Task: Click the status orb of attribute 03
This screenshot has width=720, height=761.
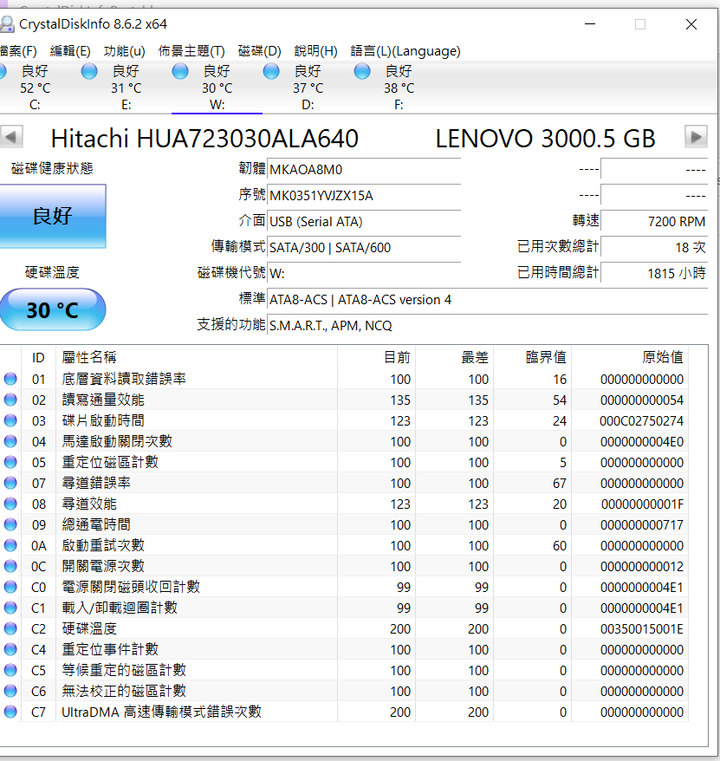Action: point(10,421)
